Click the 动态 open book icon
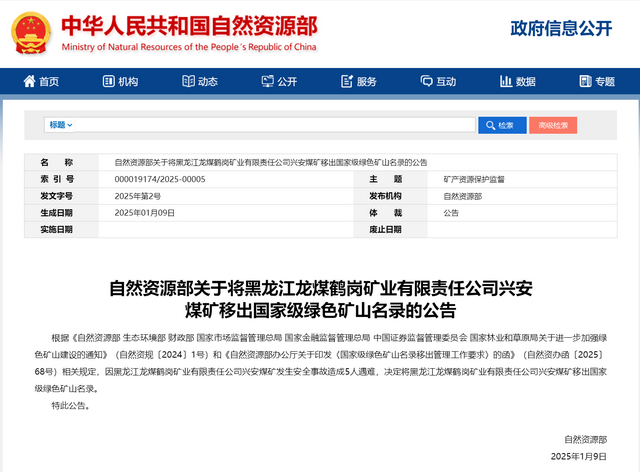Viewport: 640px width, 472px height. [188, 81]
